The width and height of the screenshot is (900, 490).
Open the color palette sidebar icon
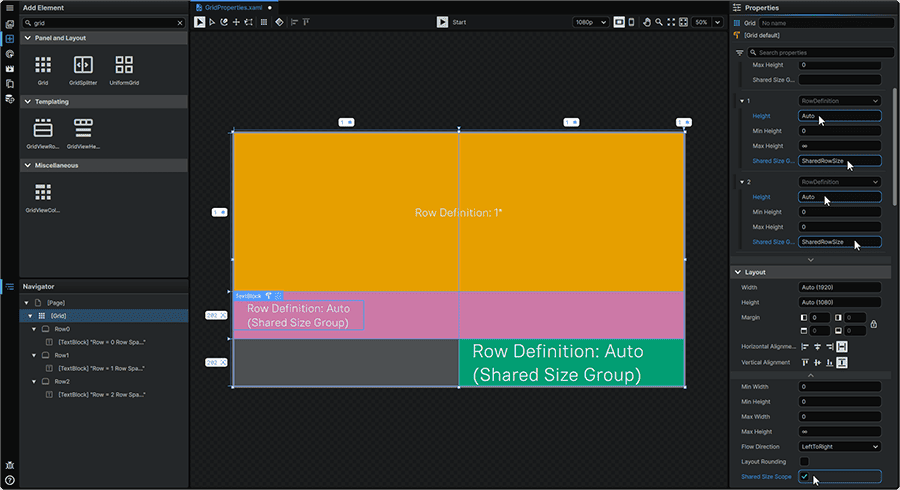click(x=9, y=54)
